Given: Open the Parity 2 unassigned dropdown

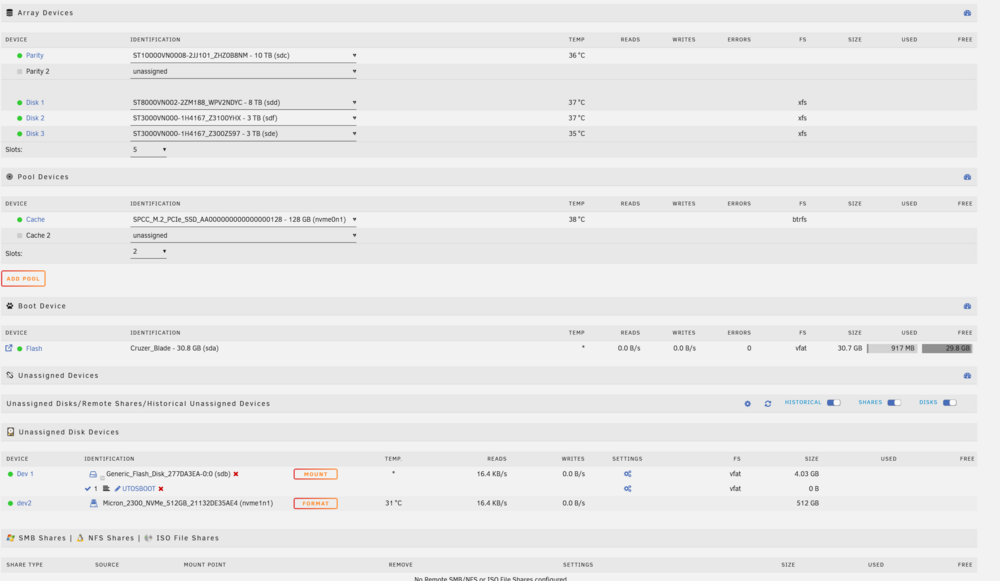Looking at the screenshot, I should click(243, 71).
